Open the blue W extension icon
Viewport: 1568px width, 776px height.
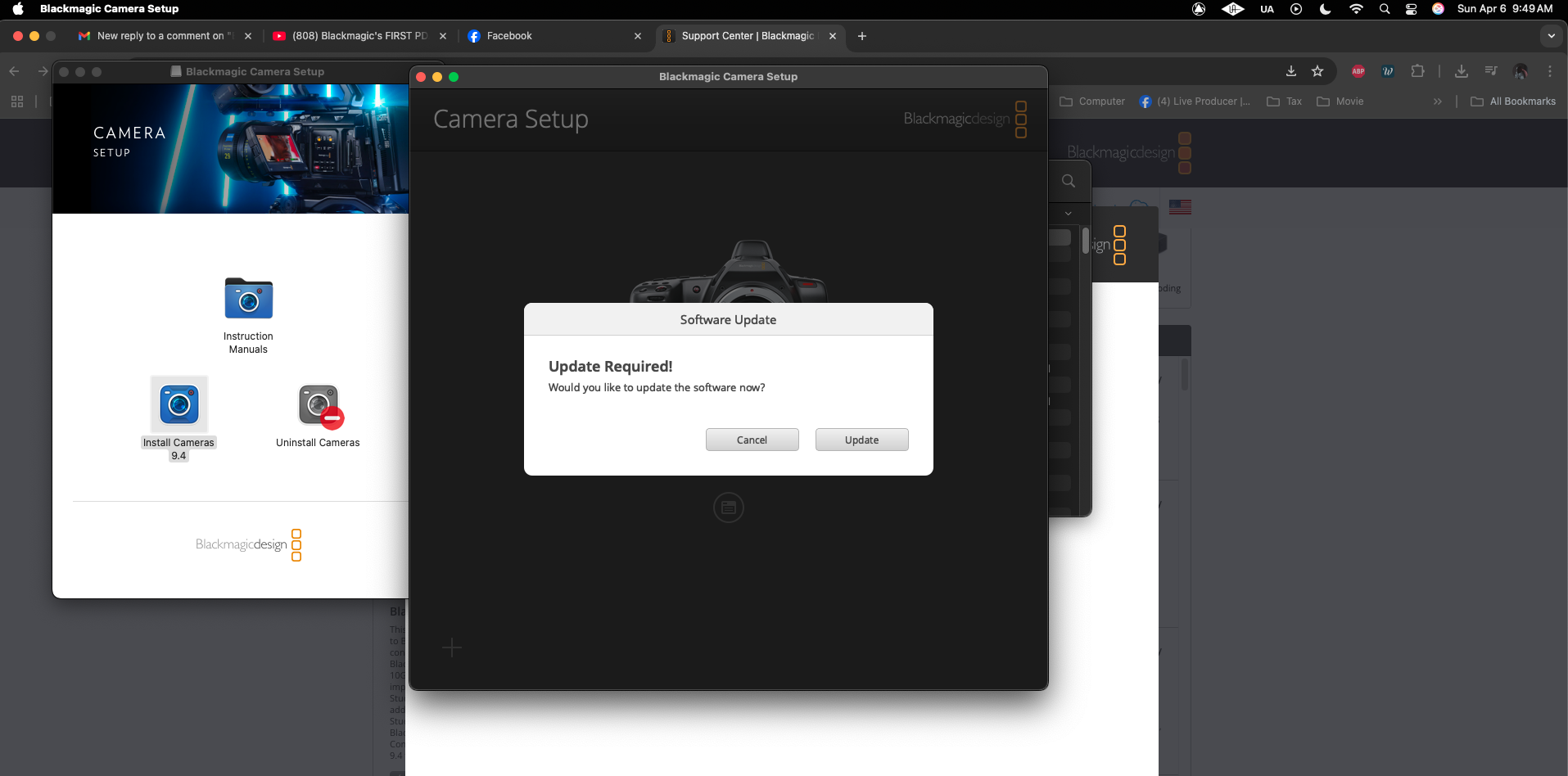click(1388, 71)
